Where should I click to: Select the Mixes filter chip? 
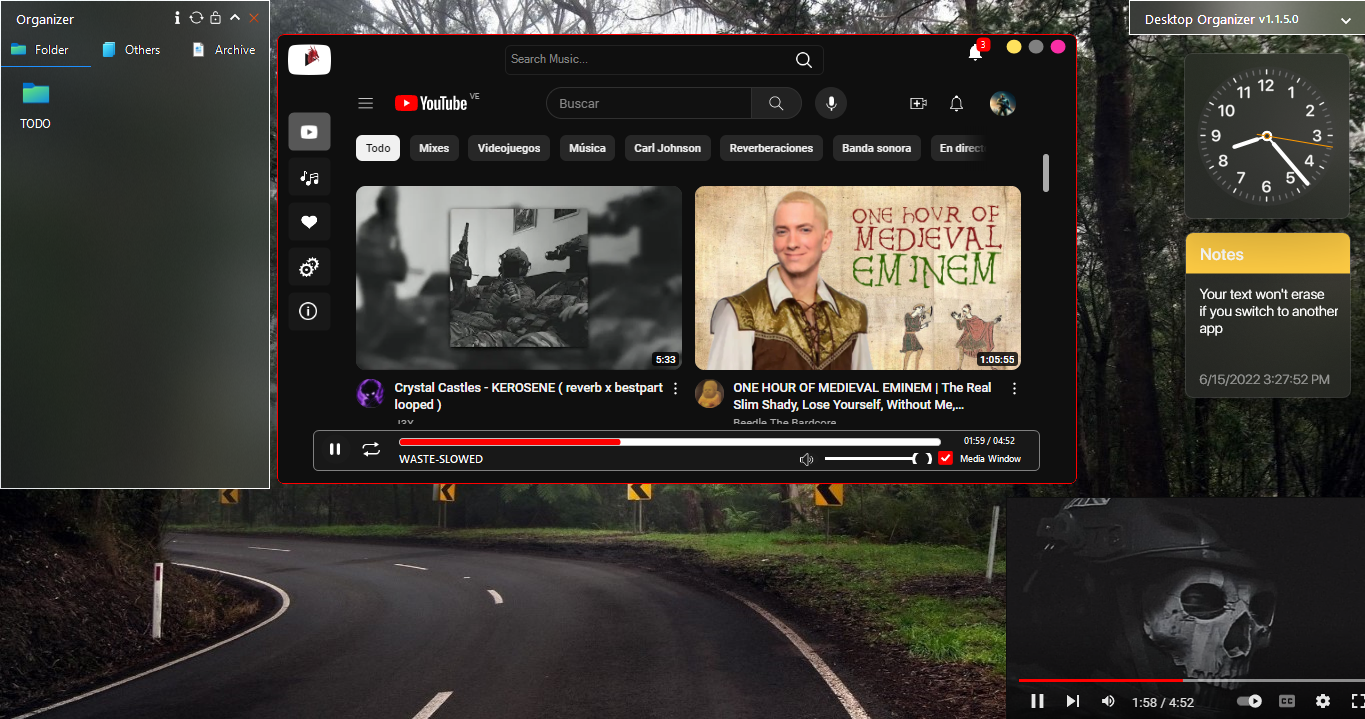pyautogui.click(x=434, y=148)
